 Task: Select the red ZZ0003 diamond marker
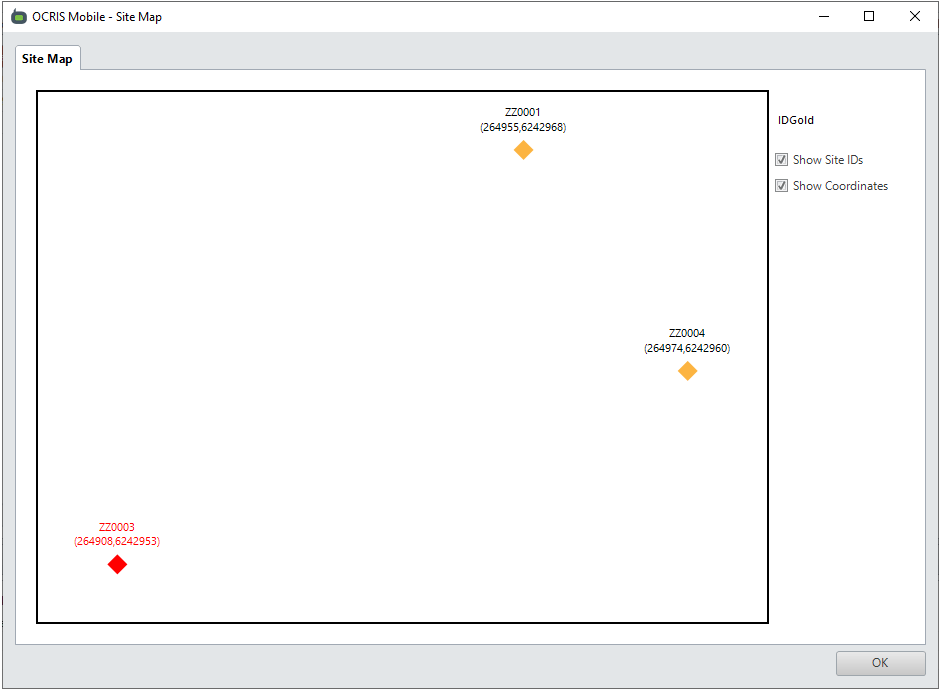pos(117,565)
